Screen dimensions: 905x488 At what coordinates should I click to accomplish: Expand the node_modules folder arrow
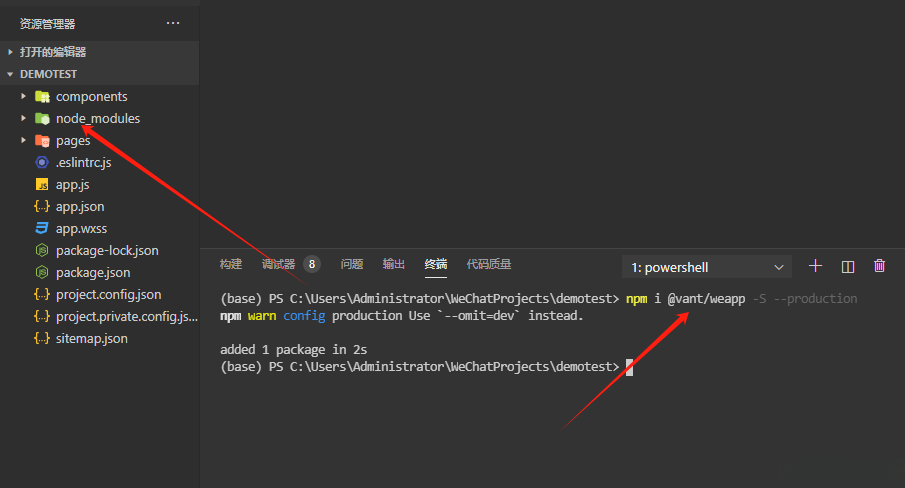(x=23, y=118)
